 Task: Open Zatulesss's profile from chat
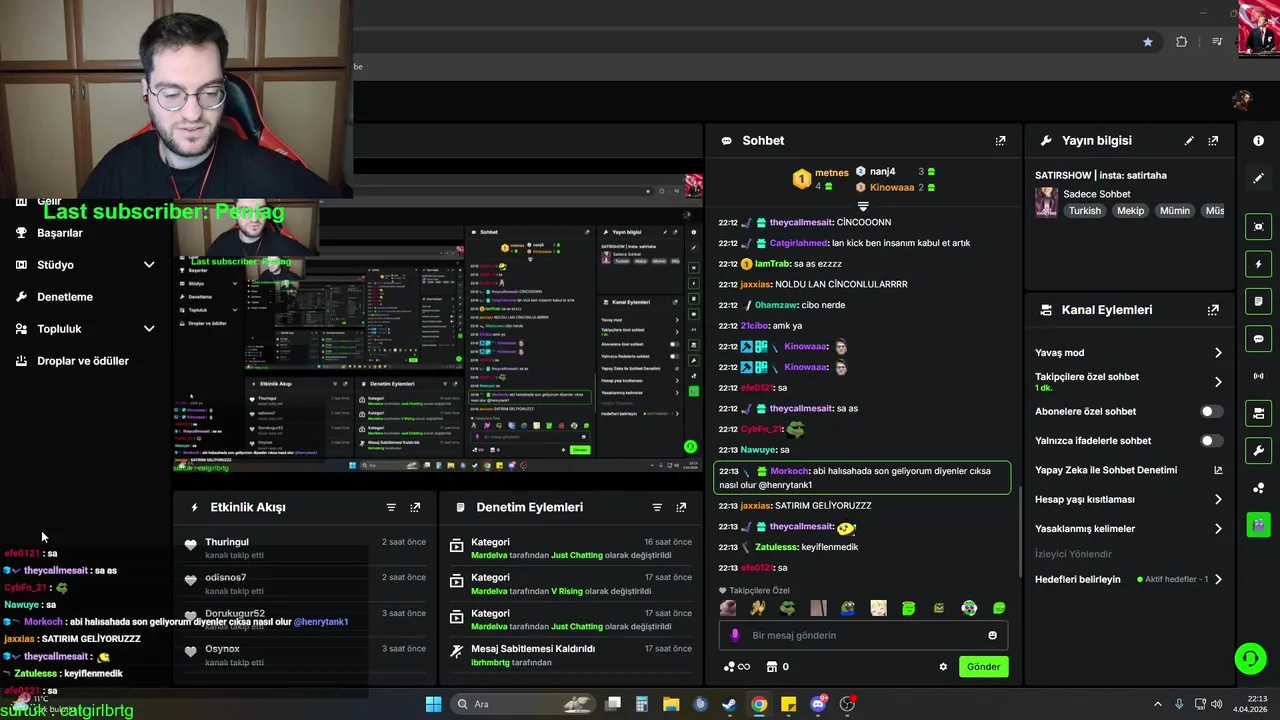[x=778, y=547]
